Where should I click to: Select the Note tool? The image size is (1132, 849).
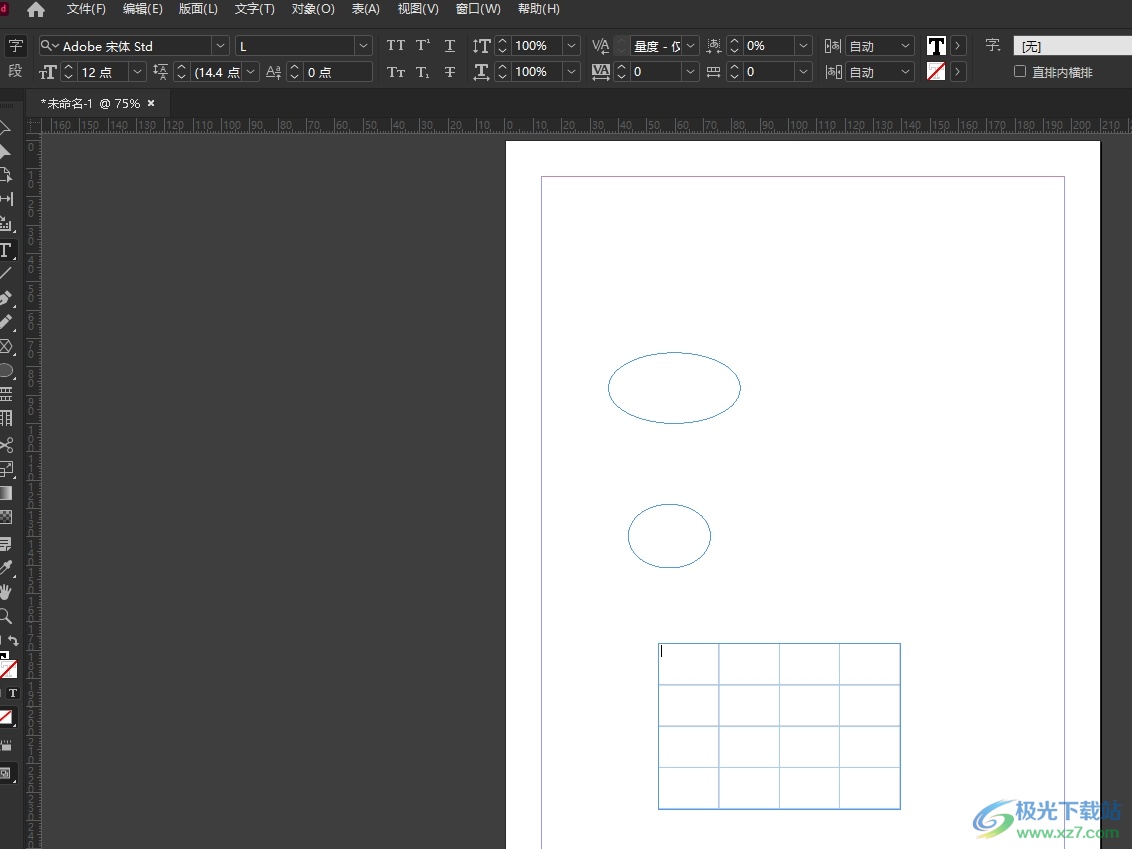tap(6, 543)
